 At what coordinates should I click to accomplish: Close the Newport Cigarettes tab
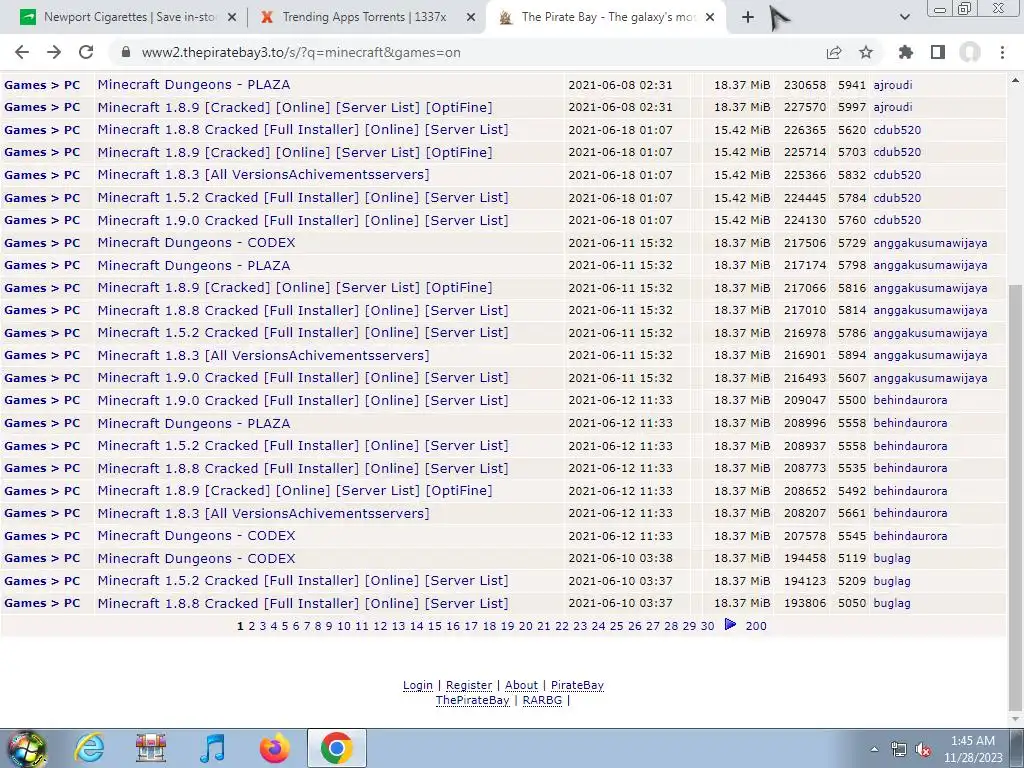(232, 18)
